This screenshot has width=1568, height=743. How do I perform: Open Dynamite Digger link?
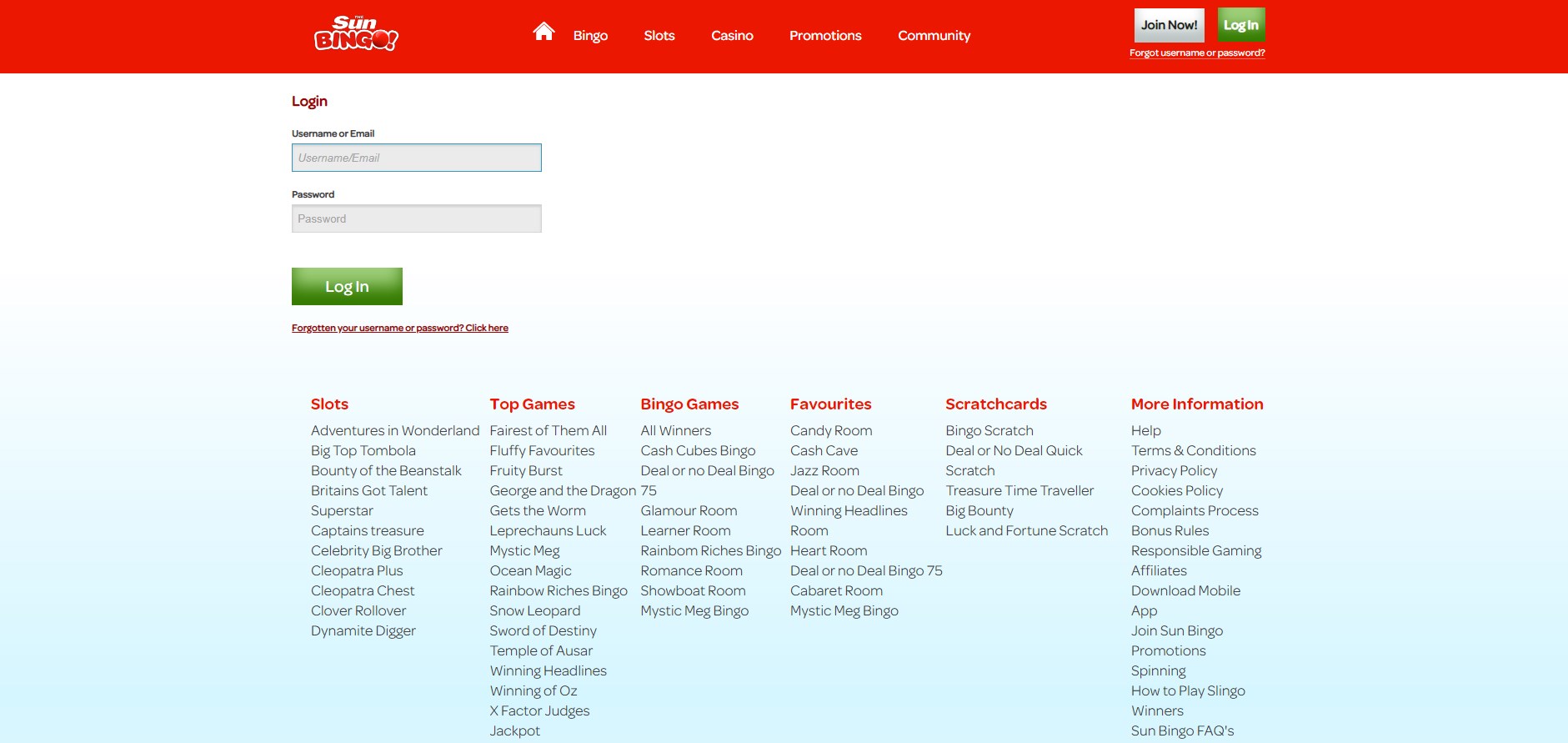pyautogui.click(x=363, y=630)
